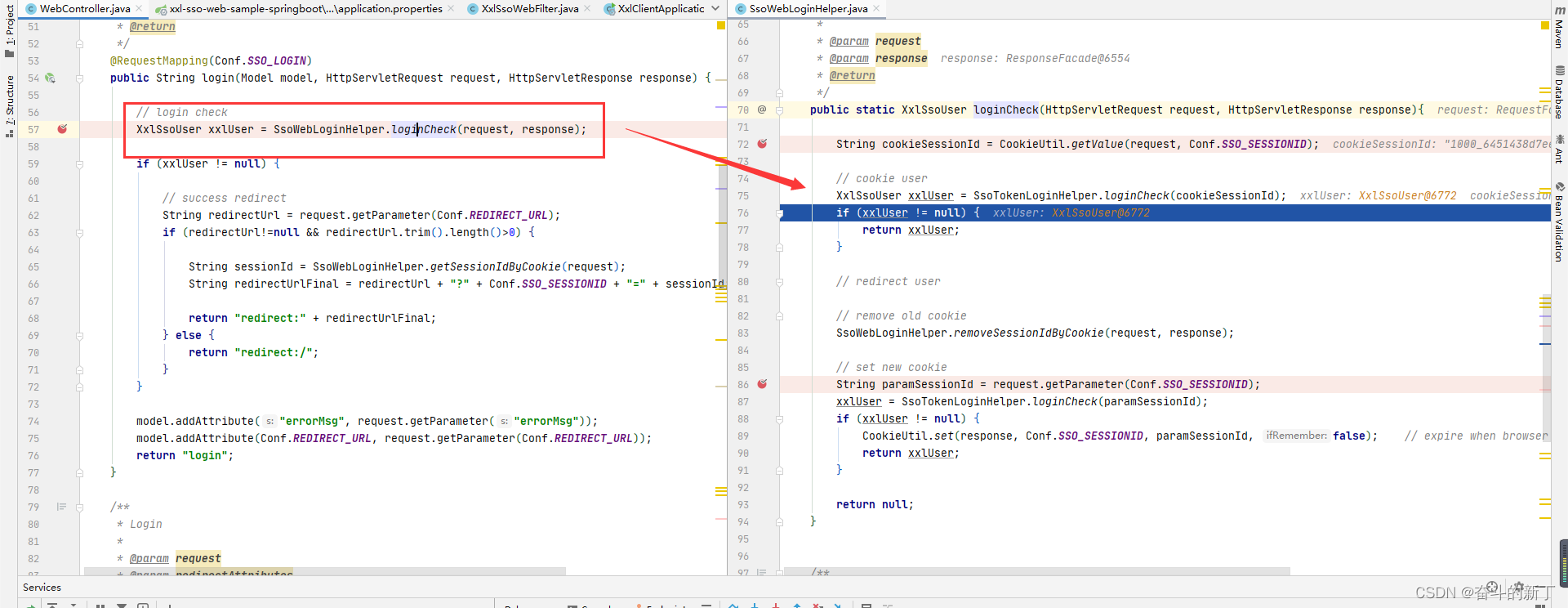Open the Project tool window
Viewport: 1568px width, 608px height.
[9, 29]
